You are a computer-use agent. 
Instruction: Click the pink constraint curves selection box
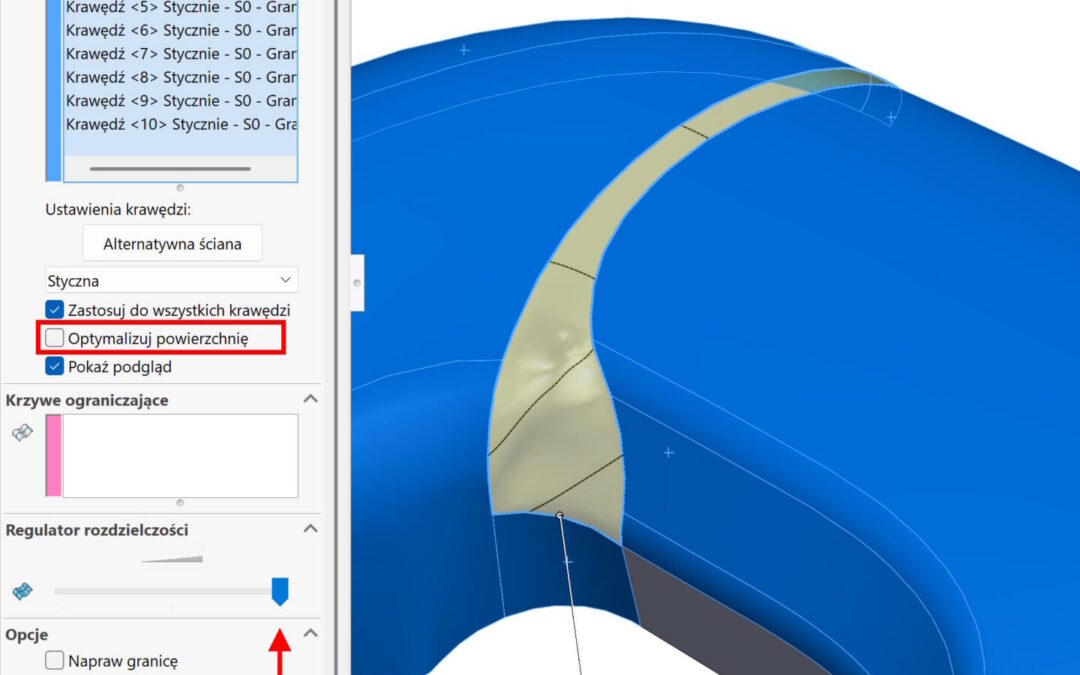180,456
